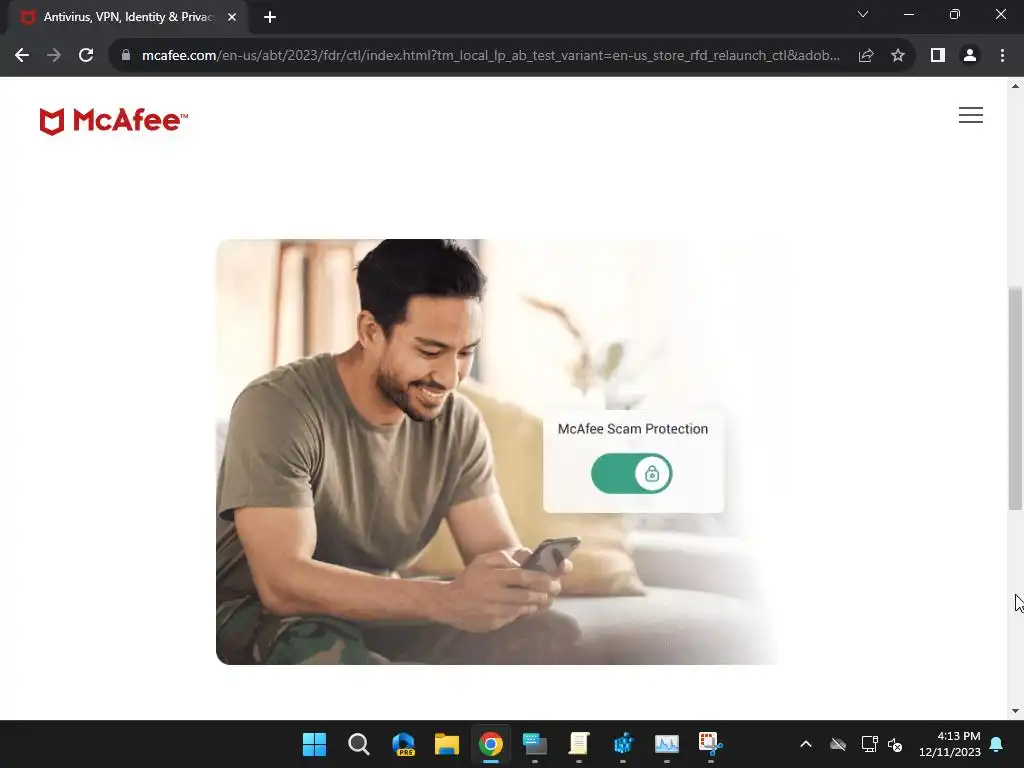Go back to the previous page
Viewport: 1024px width, 768px height.
tap(22, 56)
